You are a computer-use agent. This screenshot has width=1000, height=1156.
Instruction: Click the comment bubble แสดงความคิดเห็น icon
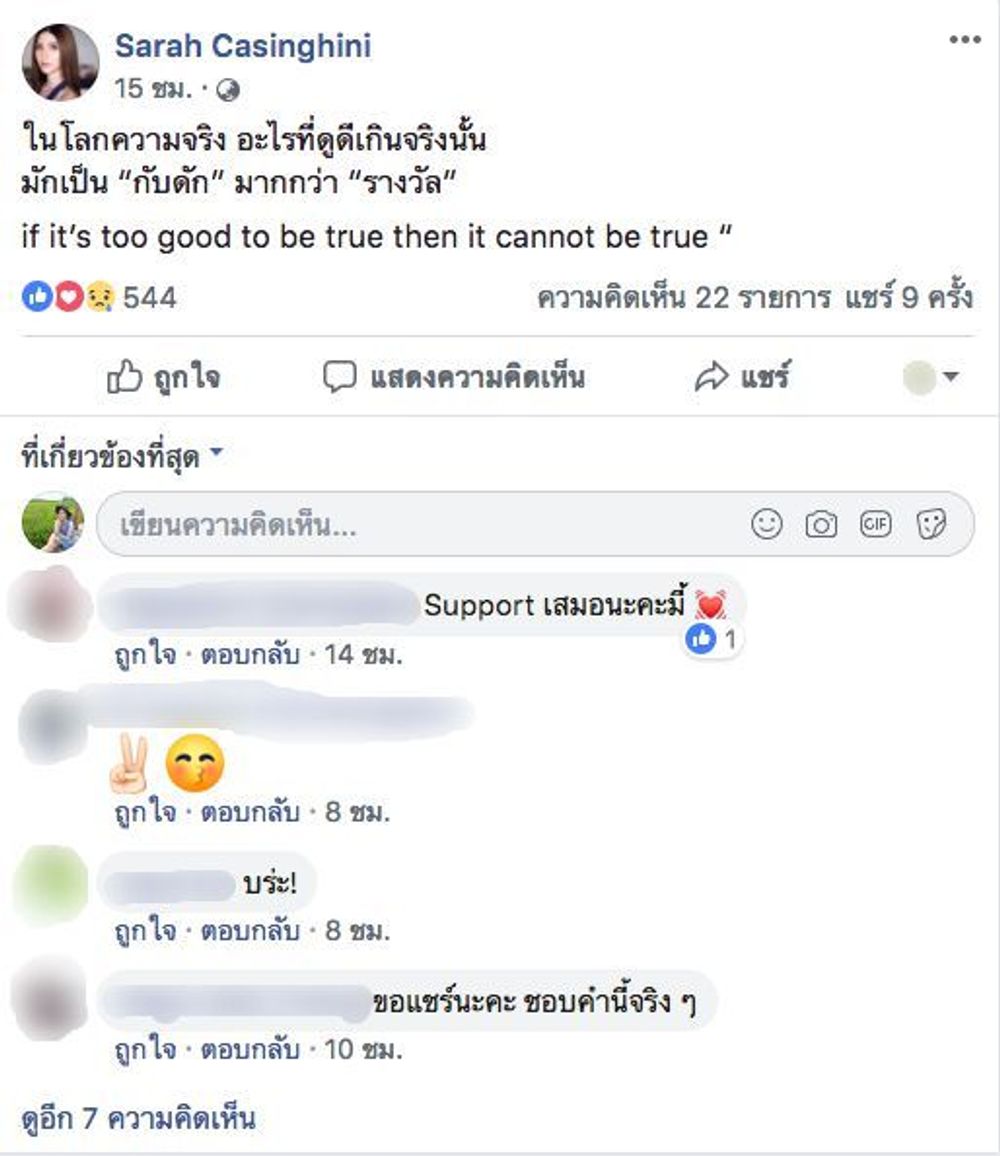tap(339, 377)
